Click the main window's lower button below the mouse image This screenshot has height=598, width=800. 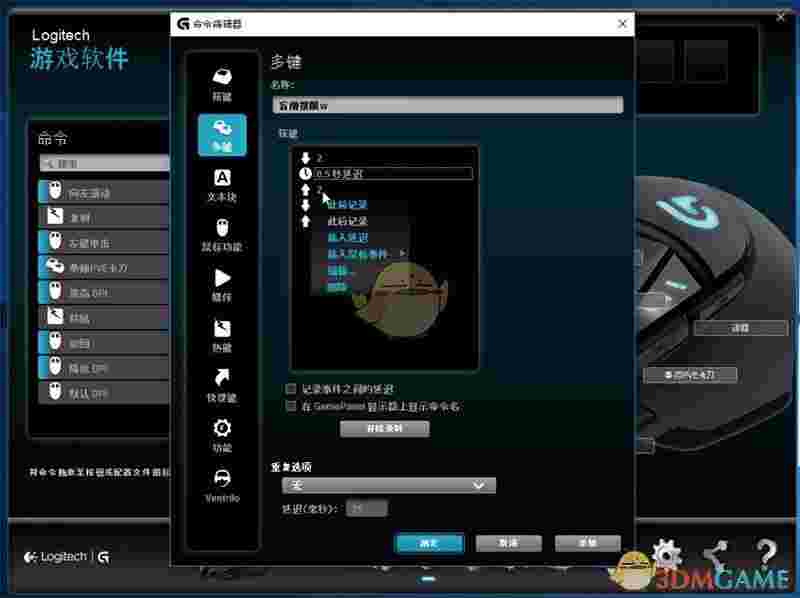pos(690,375)
